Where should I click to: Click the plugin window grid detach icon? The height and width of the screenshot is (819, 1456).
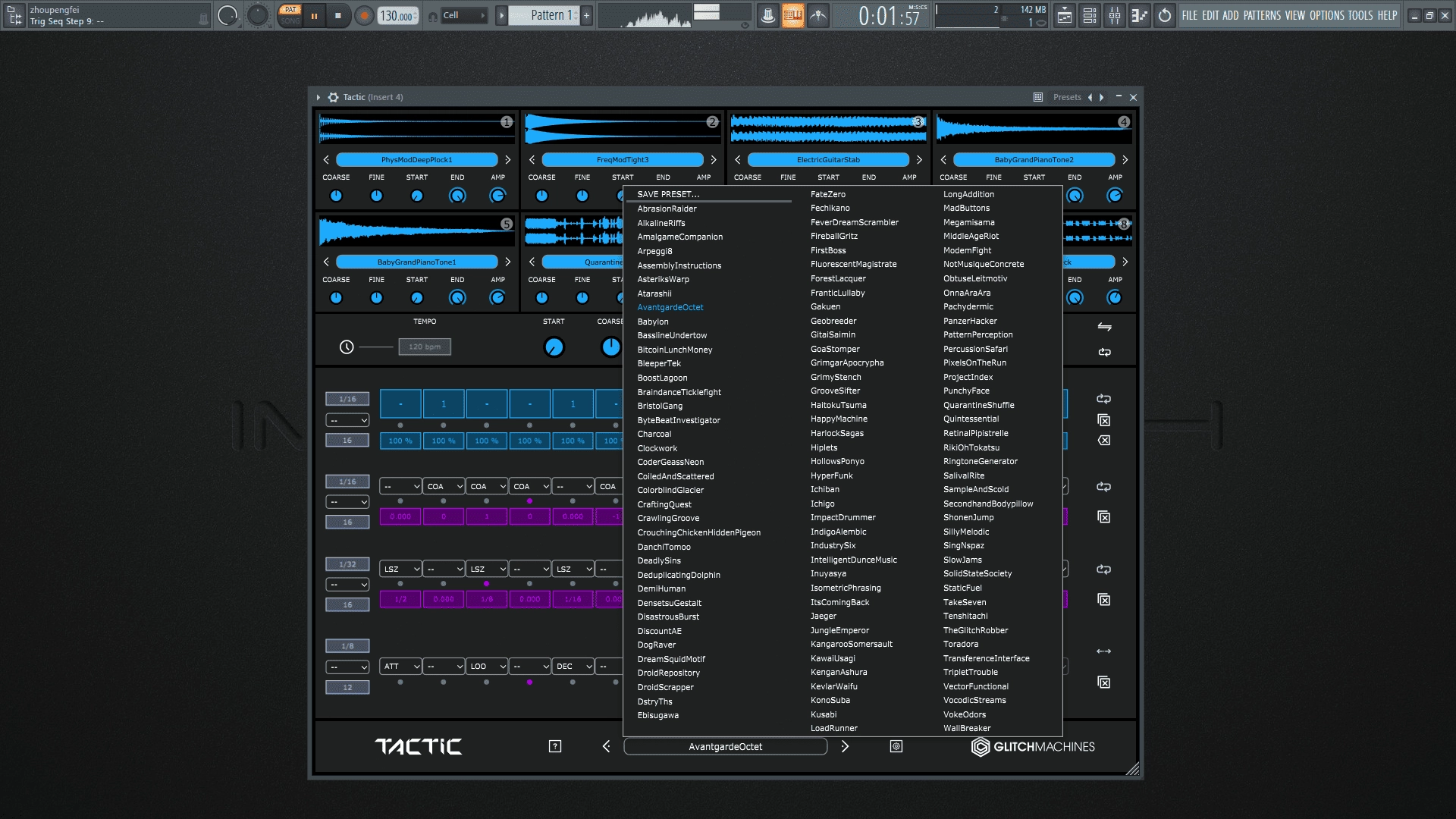click(x=1038, y=97)
